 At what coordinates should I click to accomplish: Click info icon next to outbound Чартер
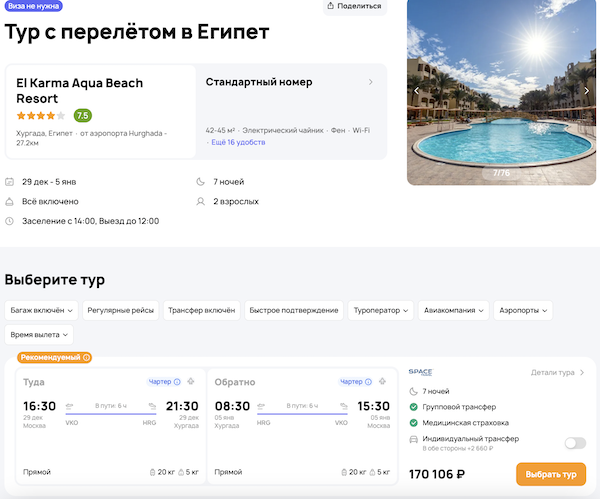pos(177,382)
